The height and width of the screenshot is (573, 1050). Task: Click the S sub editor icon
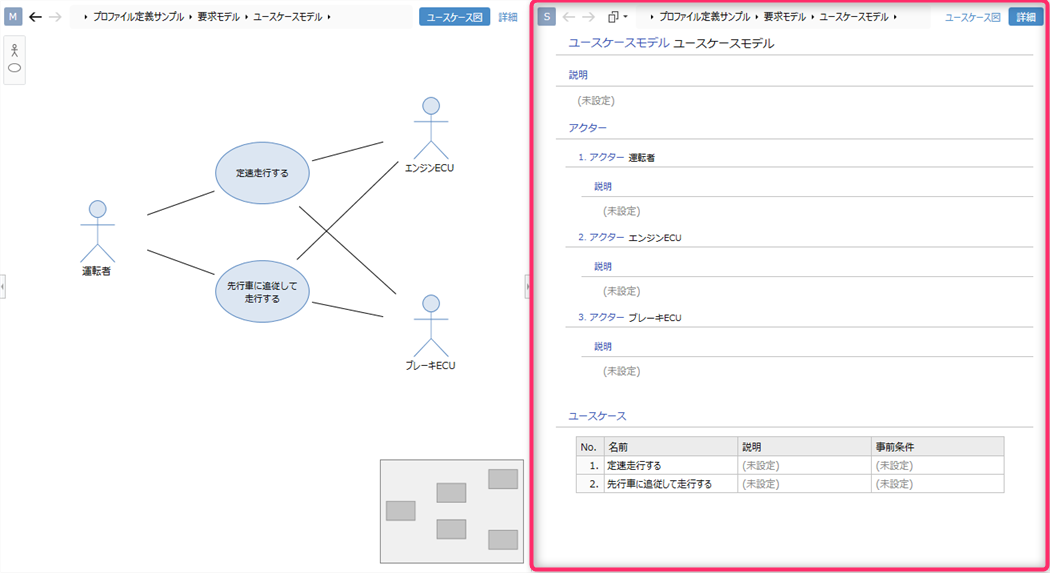(x=547, y=17)
